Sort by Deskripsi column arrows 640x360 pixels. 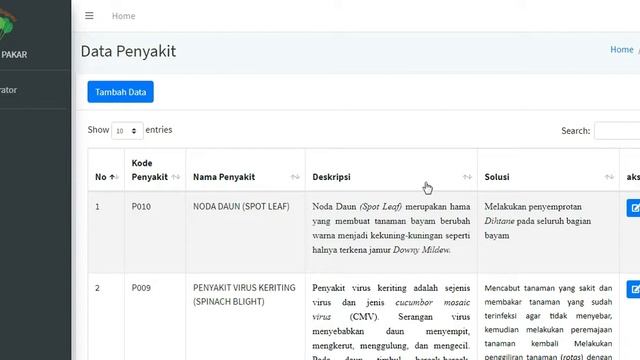point(467,177)
